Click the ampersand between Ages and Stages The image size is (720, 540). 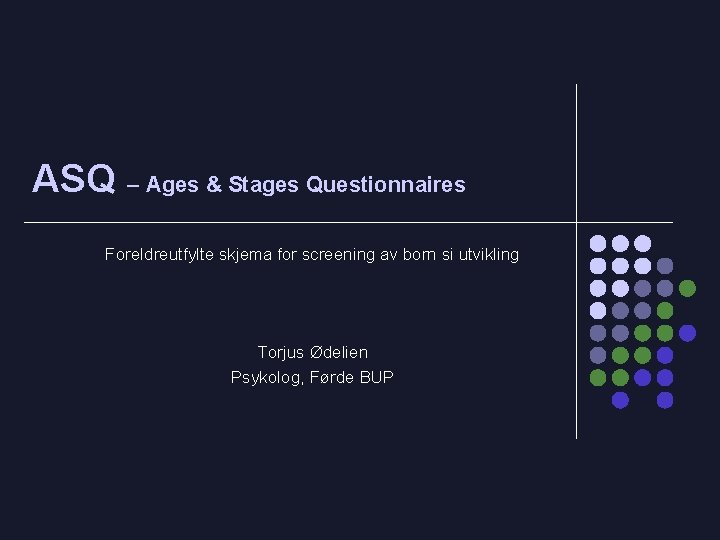coord(215,185)
